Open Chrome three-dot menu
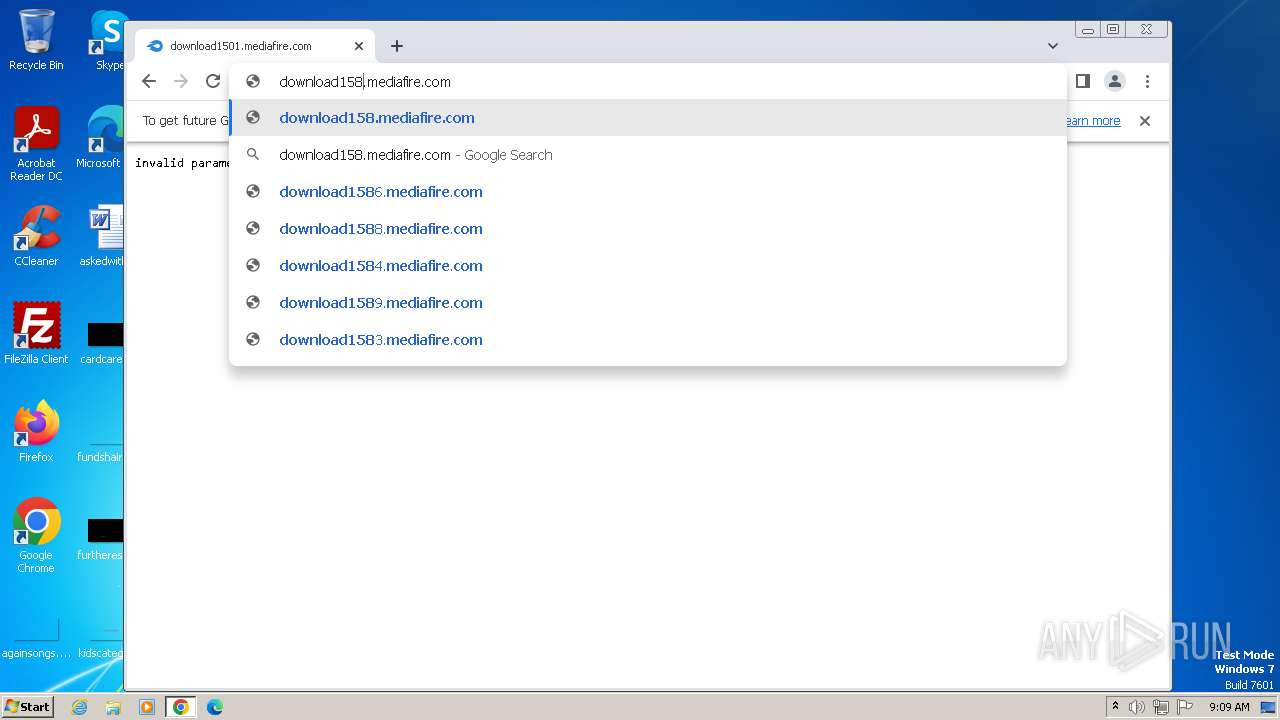This screenshot has width=1280, height=720. [1147, 81]
